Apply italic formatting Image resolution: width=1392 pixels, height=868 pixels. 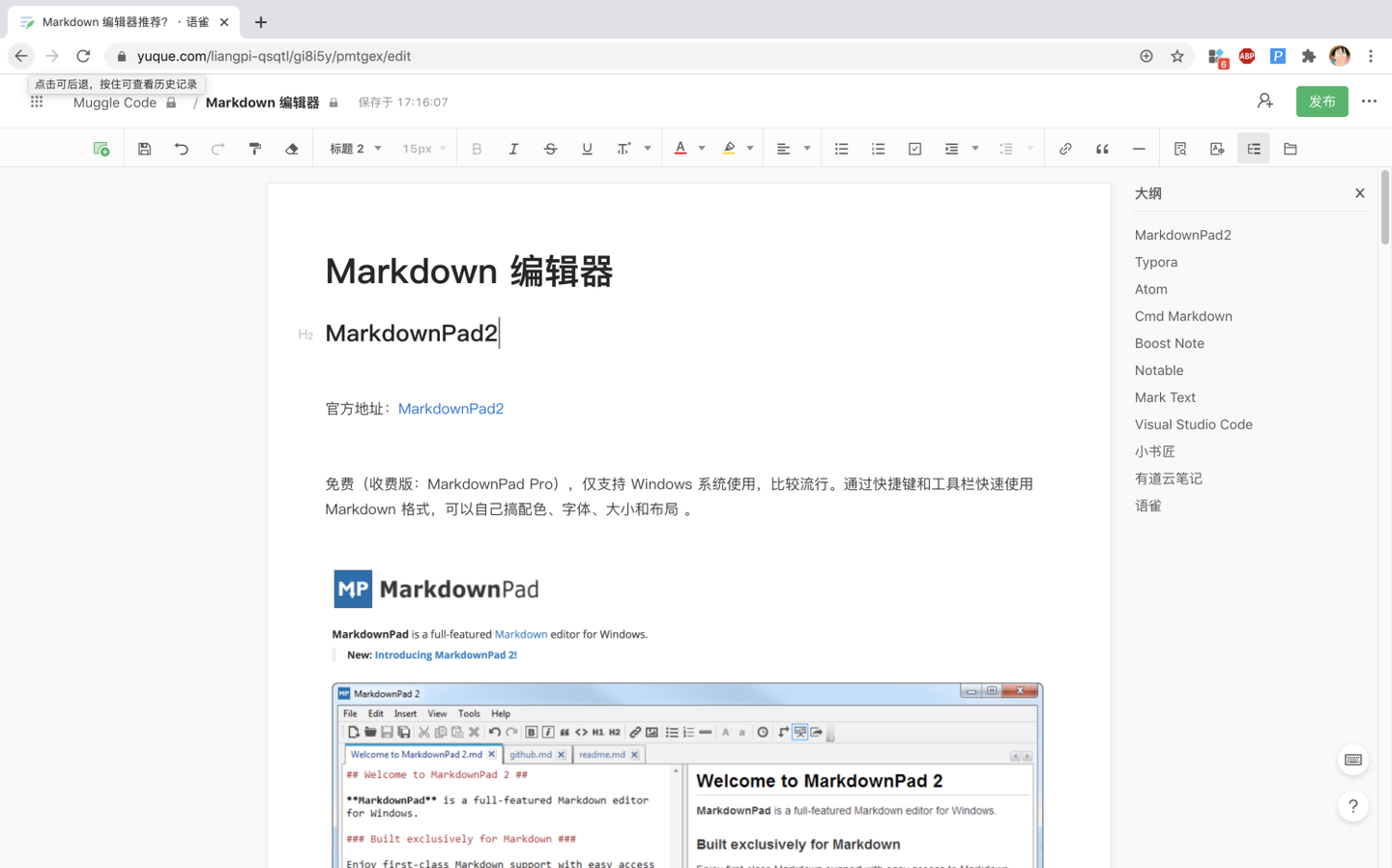(513, 148)
